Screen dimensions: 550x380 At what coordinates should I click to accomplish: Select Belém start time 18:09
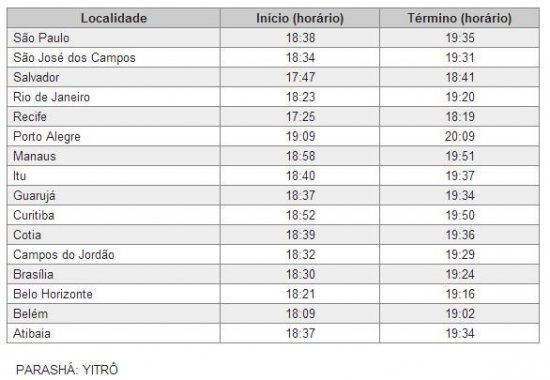coord(300,313)
